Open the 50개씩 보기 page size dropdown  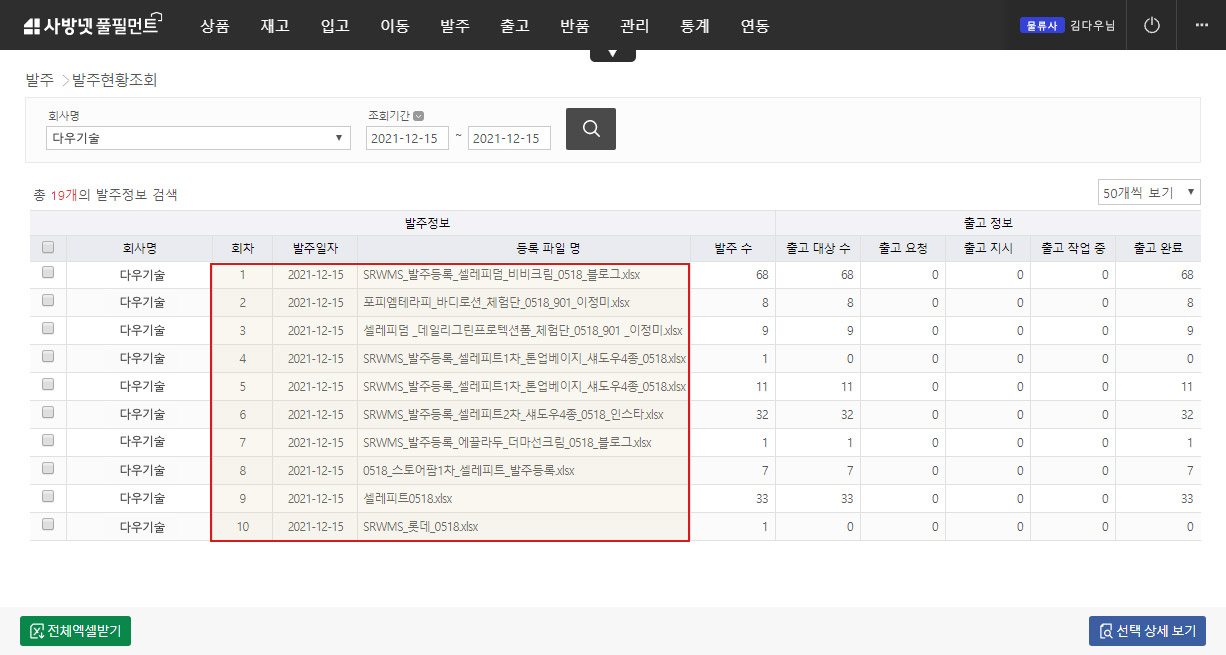click(x=1148, y=192)
